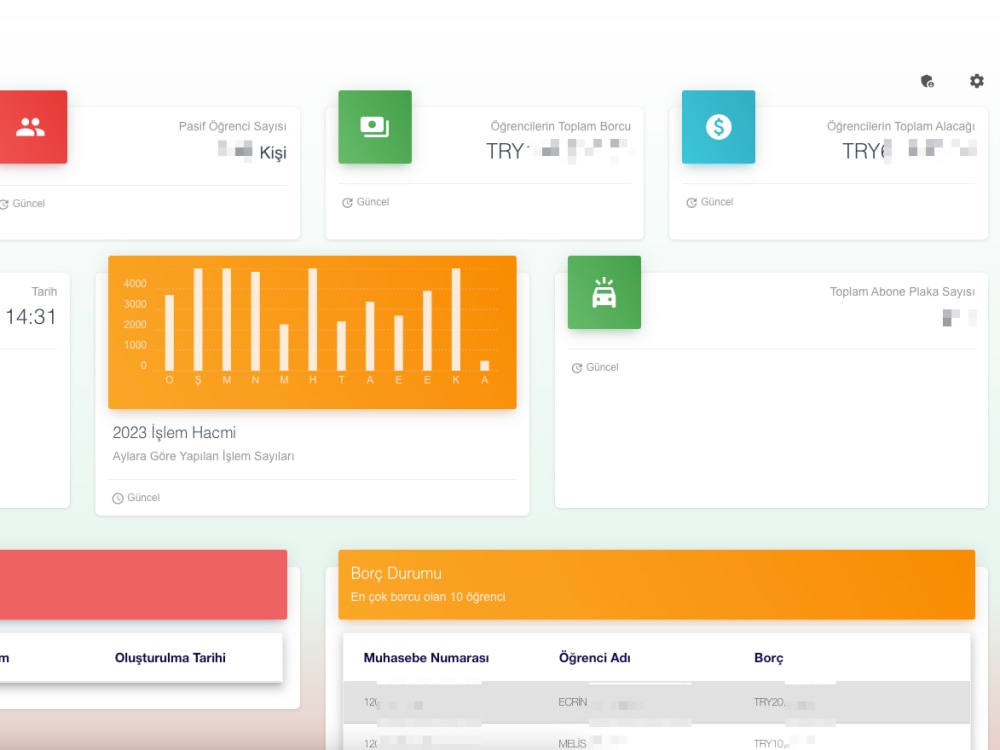The height and width of the screenshot is (750, 1000).
Task: Click refresh icon under Öğrencilerin Toplam Borcu
Action: [x=348, y=203]
